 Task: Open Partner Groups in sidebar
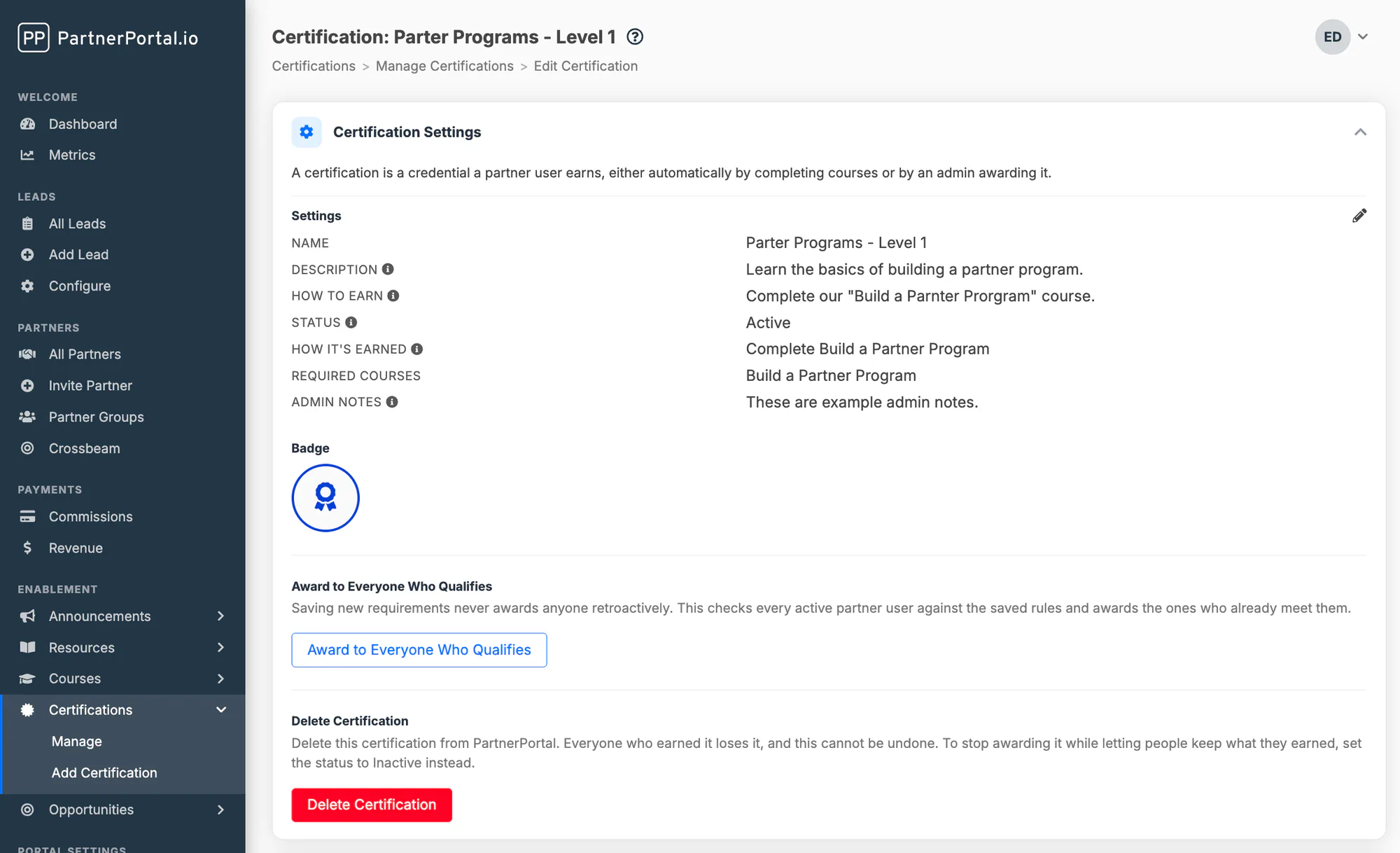97,417
